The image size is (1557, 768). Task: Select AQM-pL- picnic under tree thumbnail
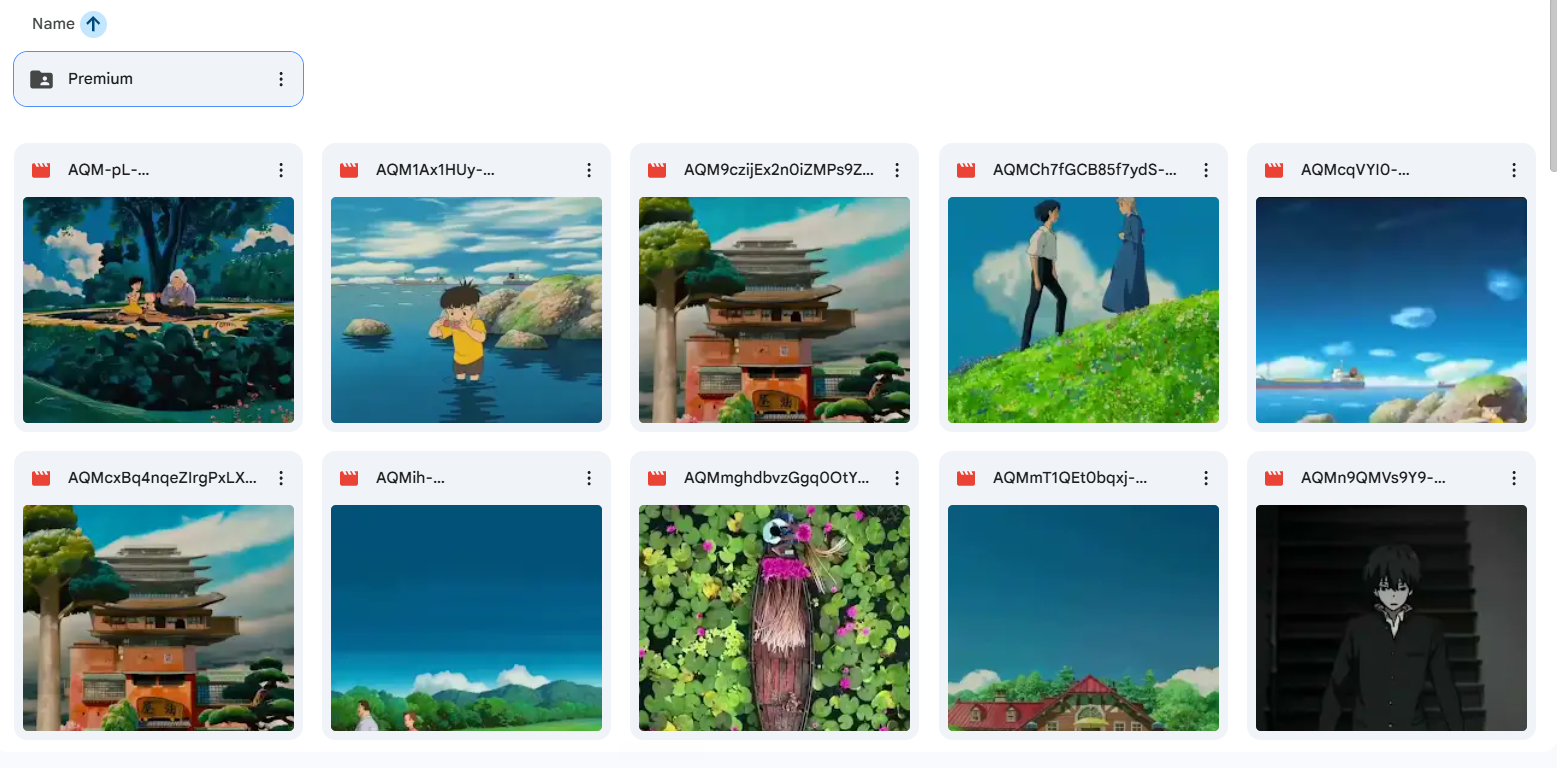[x=158, y=310]
